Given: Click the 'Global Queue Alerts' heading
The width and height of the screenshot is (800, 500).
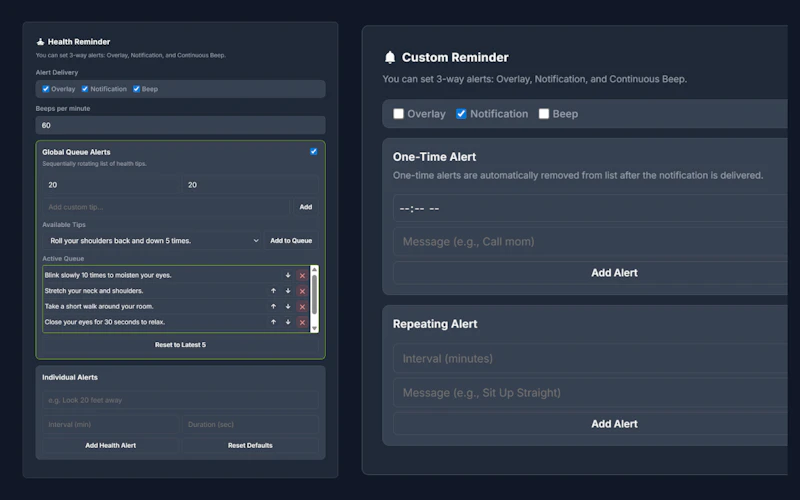Looking at the screenshot, I should coord(76,152).
